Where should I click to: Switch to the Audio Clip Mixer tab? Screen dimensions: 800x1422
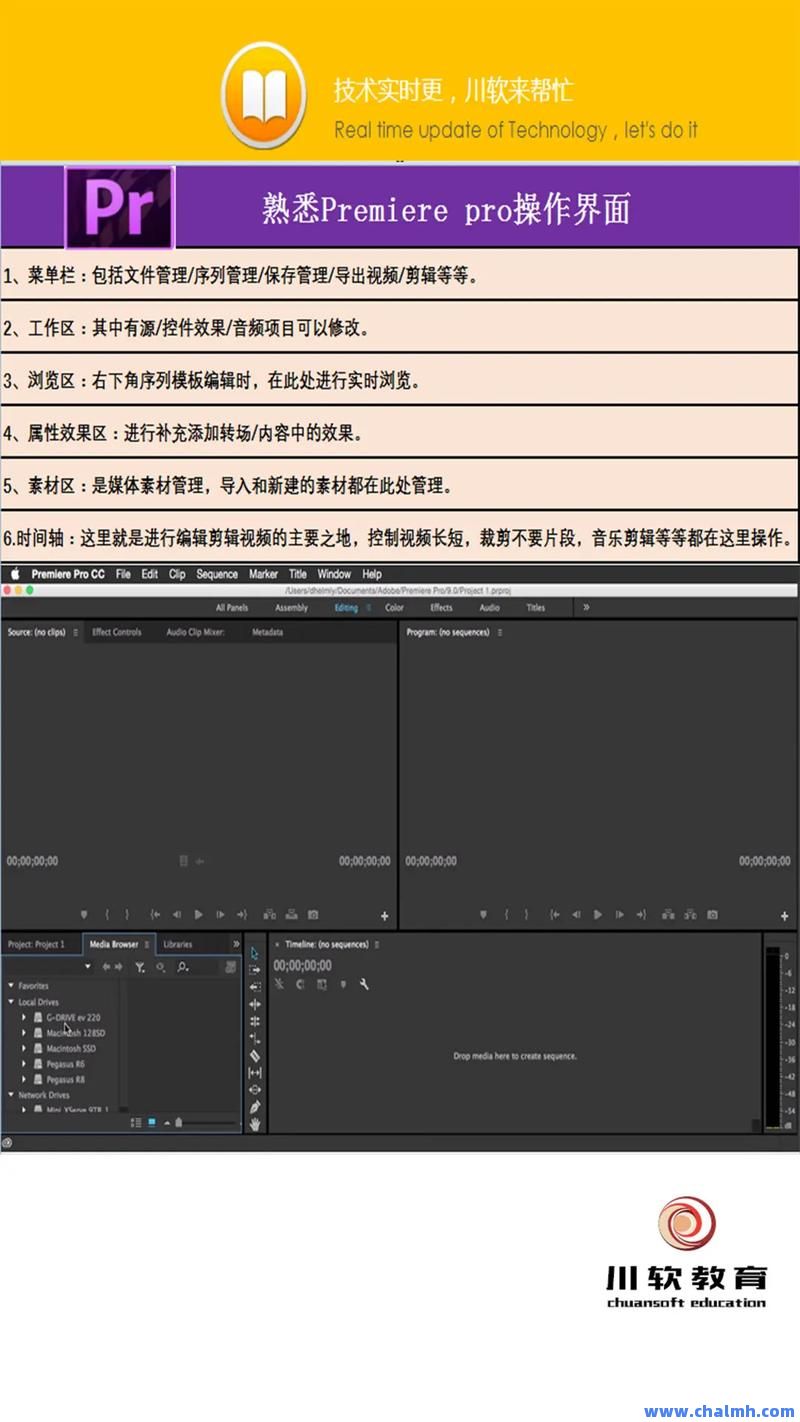[195, 632]
